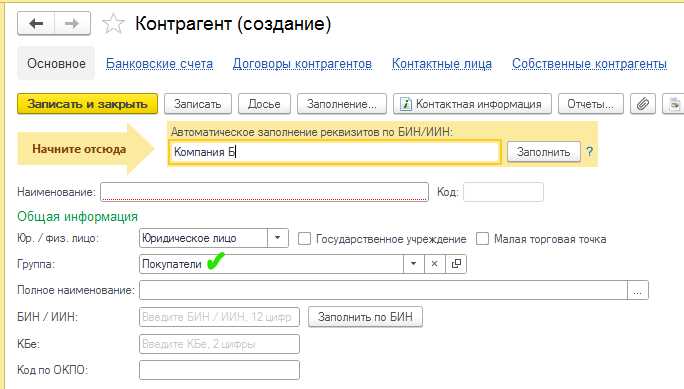Go back with the left arrow button
Image resolution: width=684 pixels, height=389 pixels.
[36, 24]
